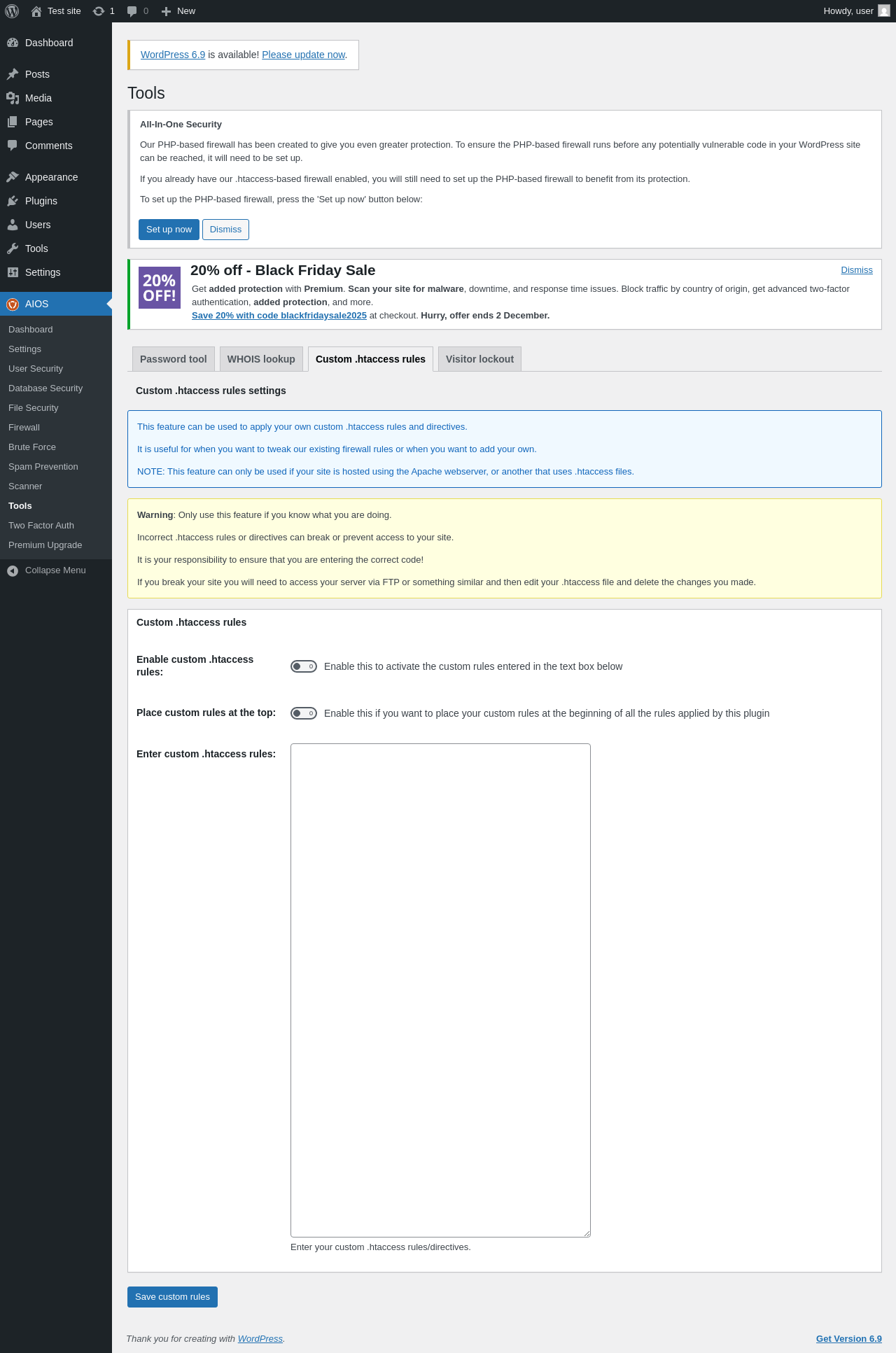Click the plus icon next to New

coord(166,11)
